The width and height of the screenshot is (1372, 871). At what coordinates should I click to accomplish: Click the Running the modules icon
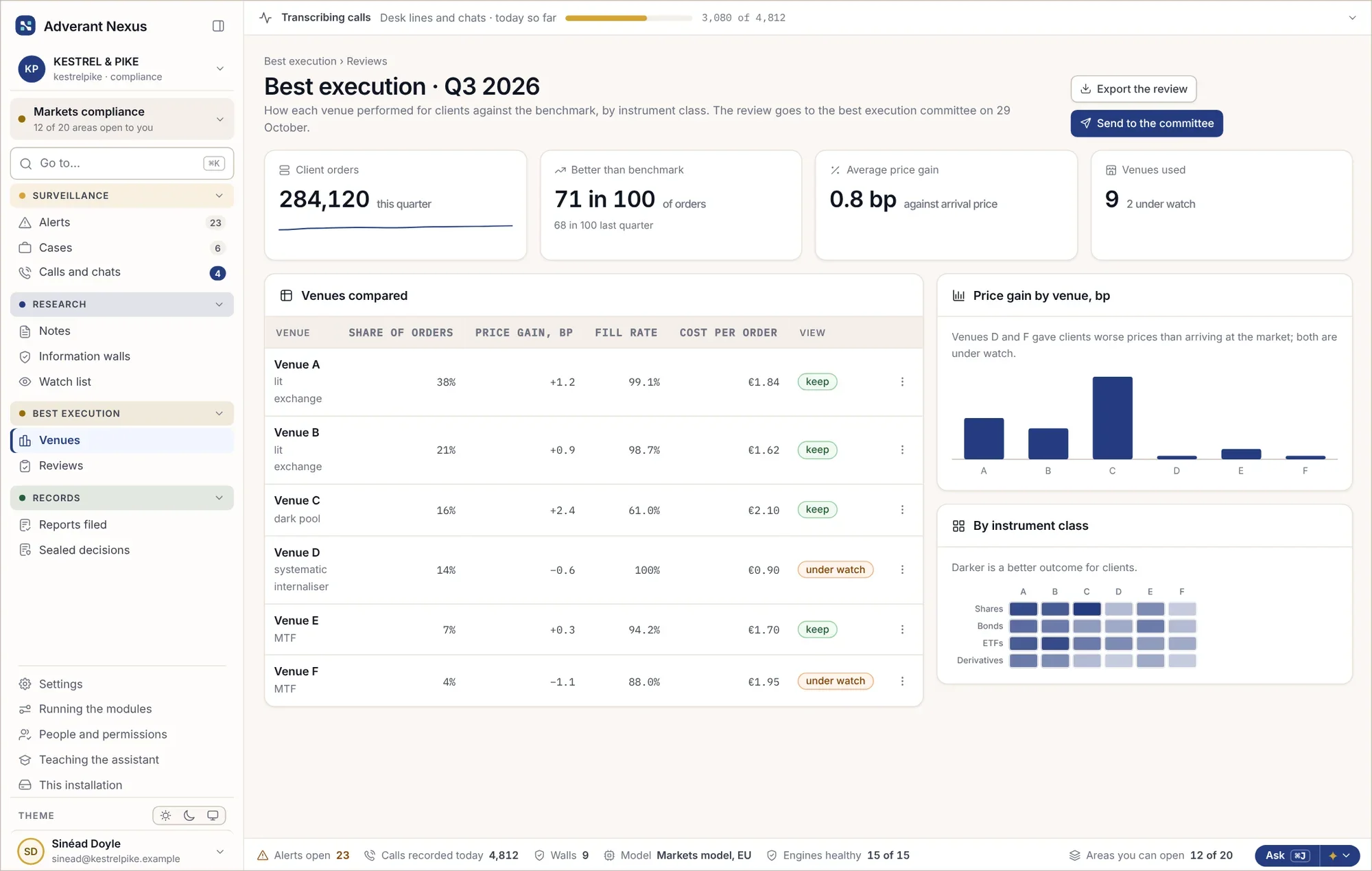tap(25, 709)
